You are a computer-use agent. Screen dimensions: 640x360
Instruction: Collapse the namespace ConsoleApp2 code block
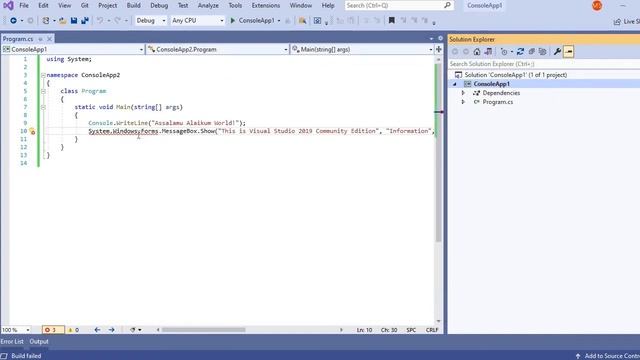pyautogui.click(x=43, y=76)
